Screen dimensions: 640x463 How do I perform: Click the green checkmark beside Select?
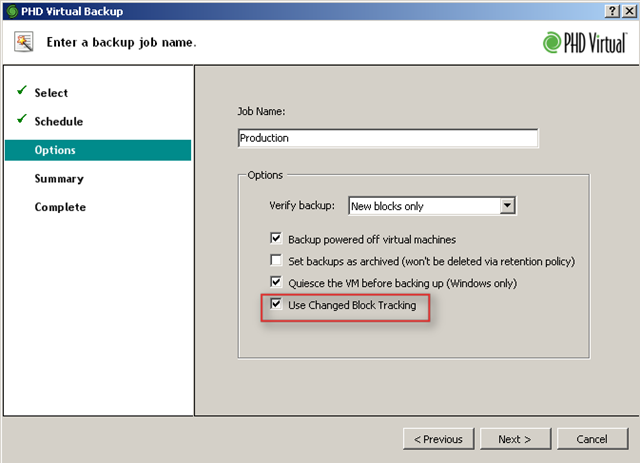(x=21, y=92)
